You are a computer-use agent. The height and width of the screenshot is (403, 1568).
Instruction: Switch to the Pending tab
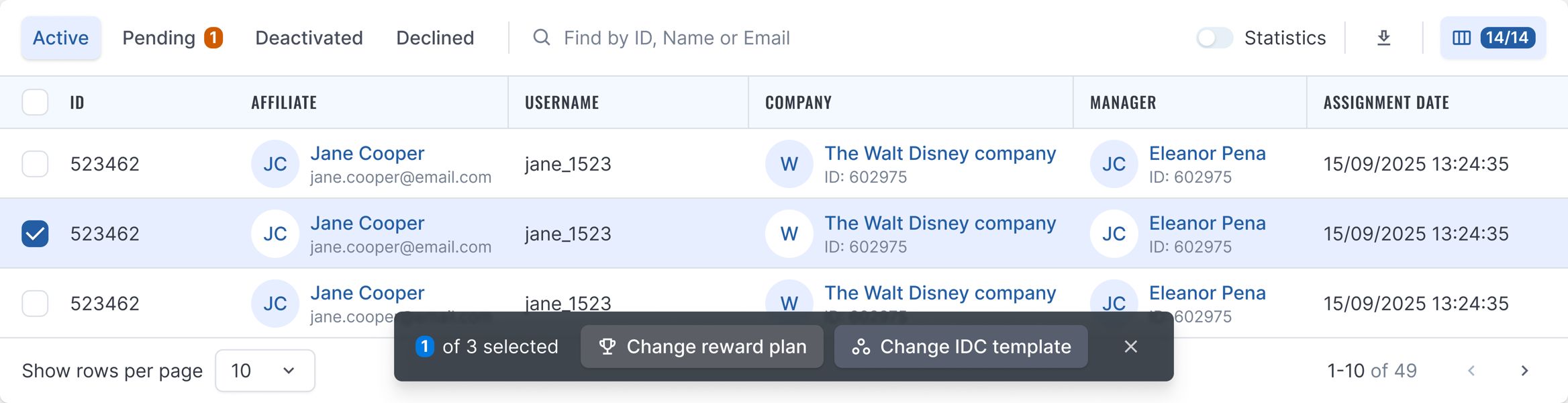(x=172, y=38)
